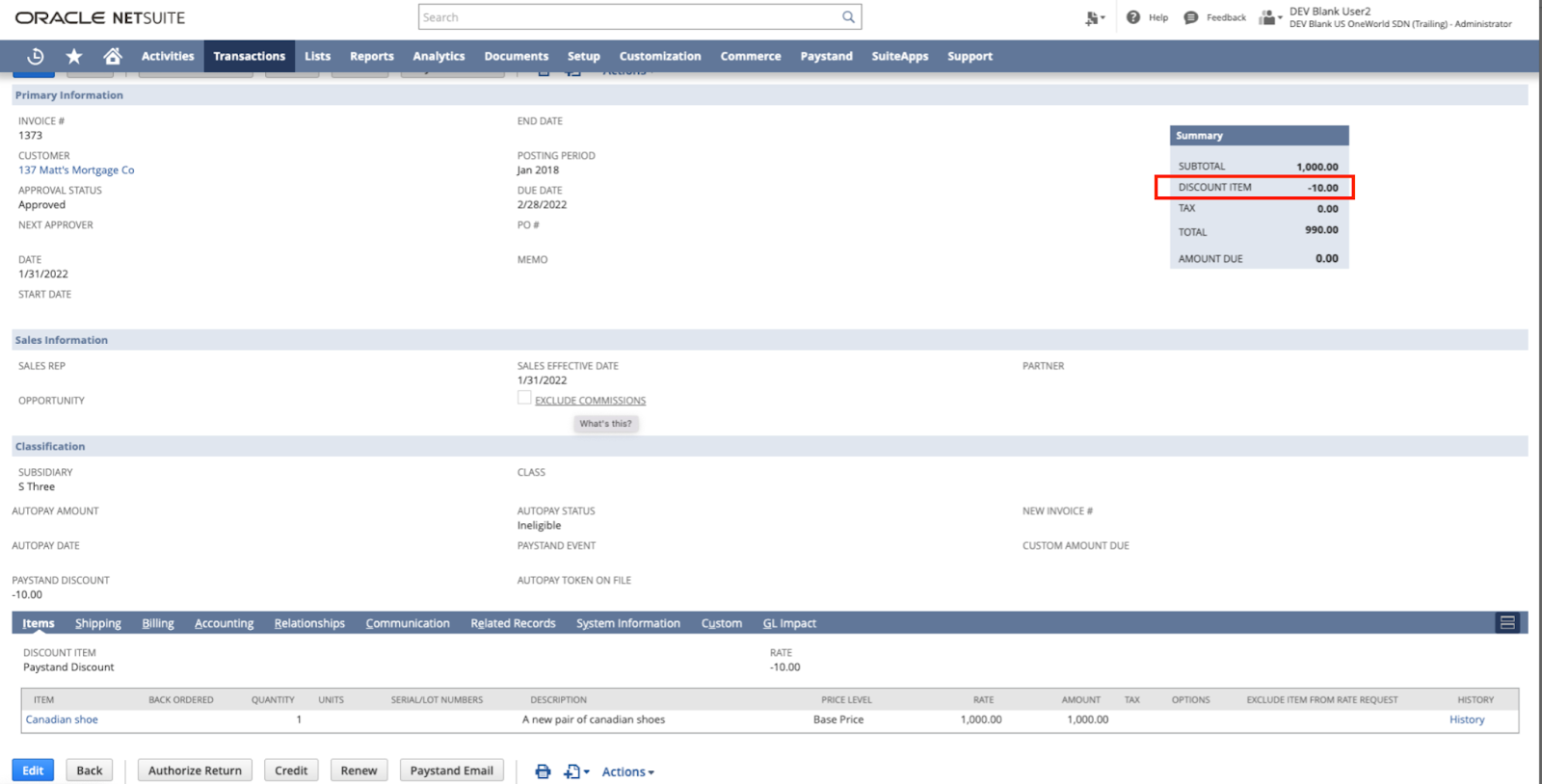
Task: Click the invoice number 1373
Action: tap(30, 135)
